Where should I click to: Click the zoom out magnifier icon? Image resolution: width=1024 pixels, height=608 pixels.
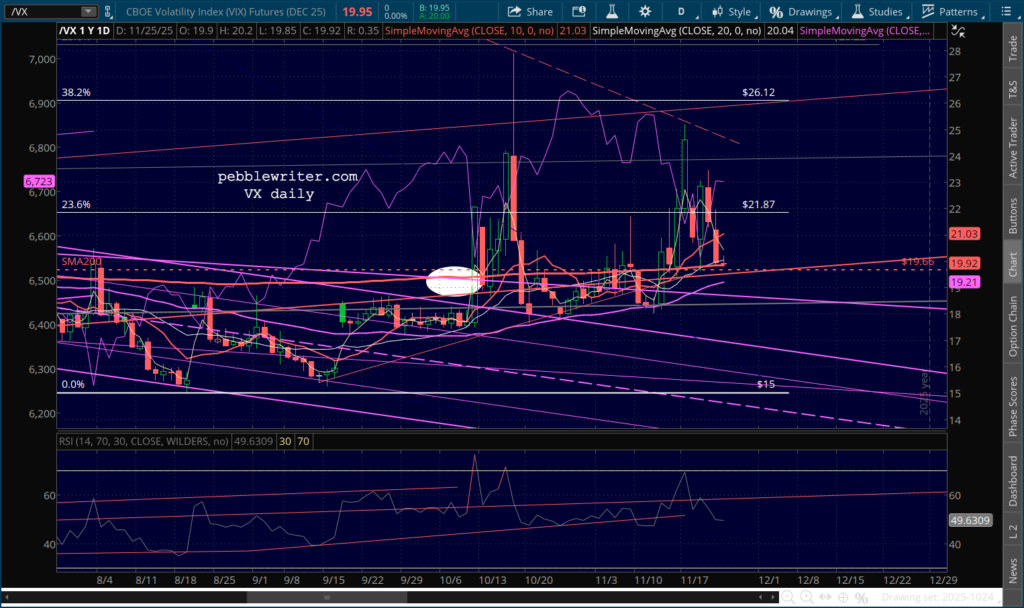[x=788, y=597]
